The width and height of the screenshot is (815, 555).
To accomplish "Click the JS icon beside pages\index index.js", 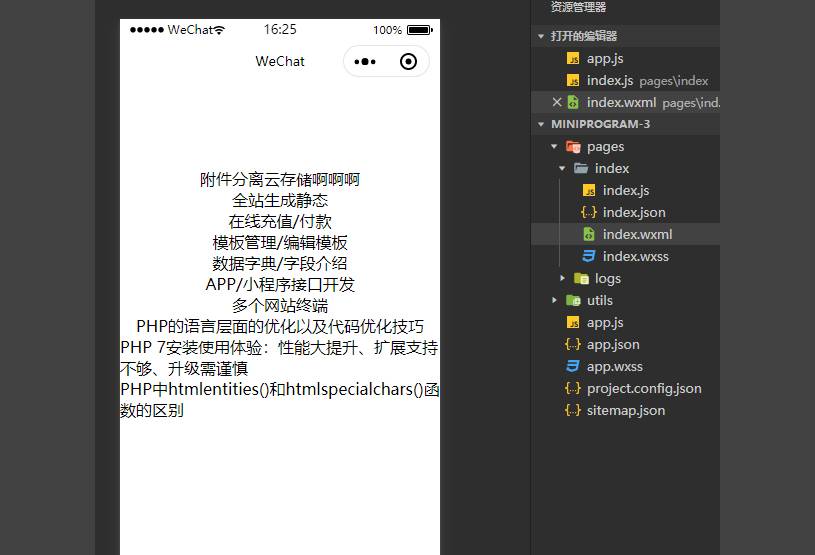I will click(x=573, y=80).
